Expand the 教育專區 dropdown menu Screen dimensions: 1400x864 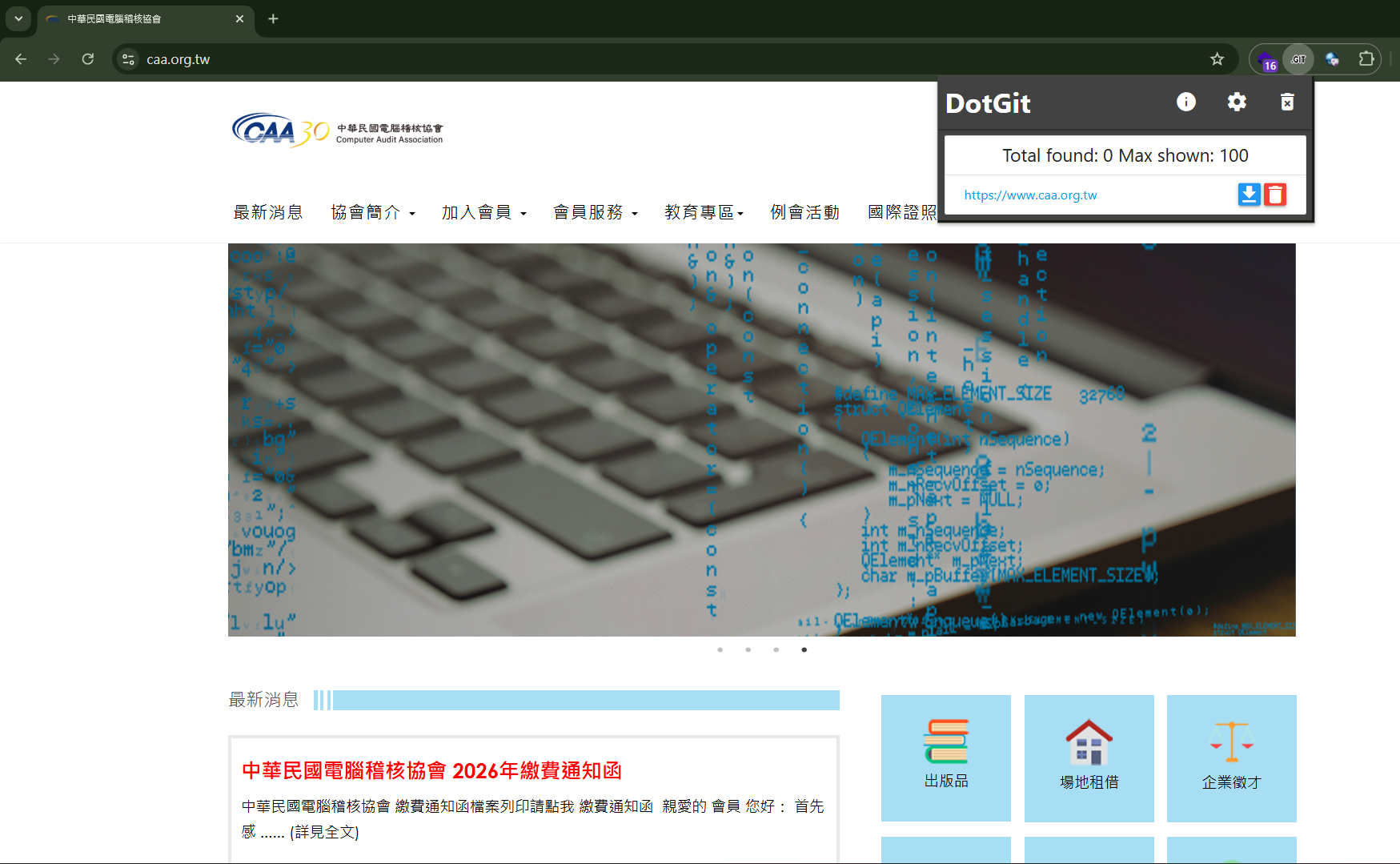pos(704,212)
